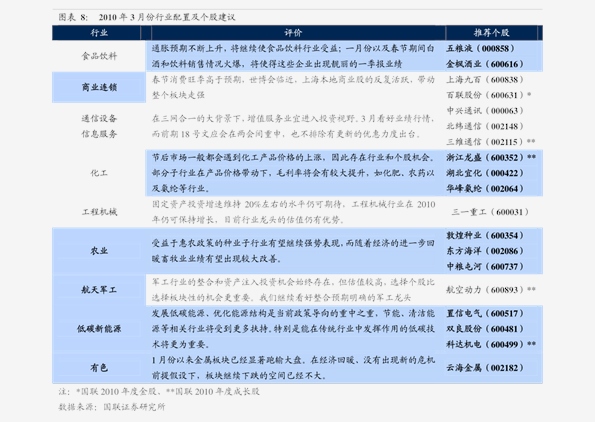The image size is (595, 422).
Task: Select the 信息服务 industry label
Action: (x=99, y=134)
